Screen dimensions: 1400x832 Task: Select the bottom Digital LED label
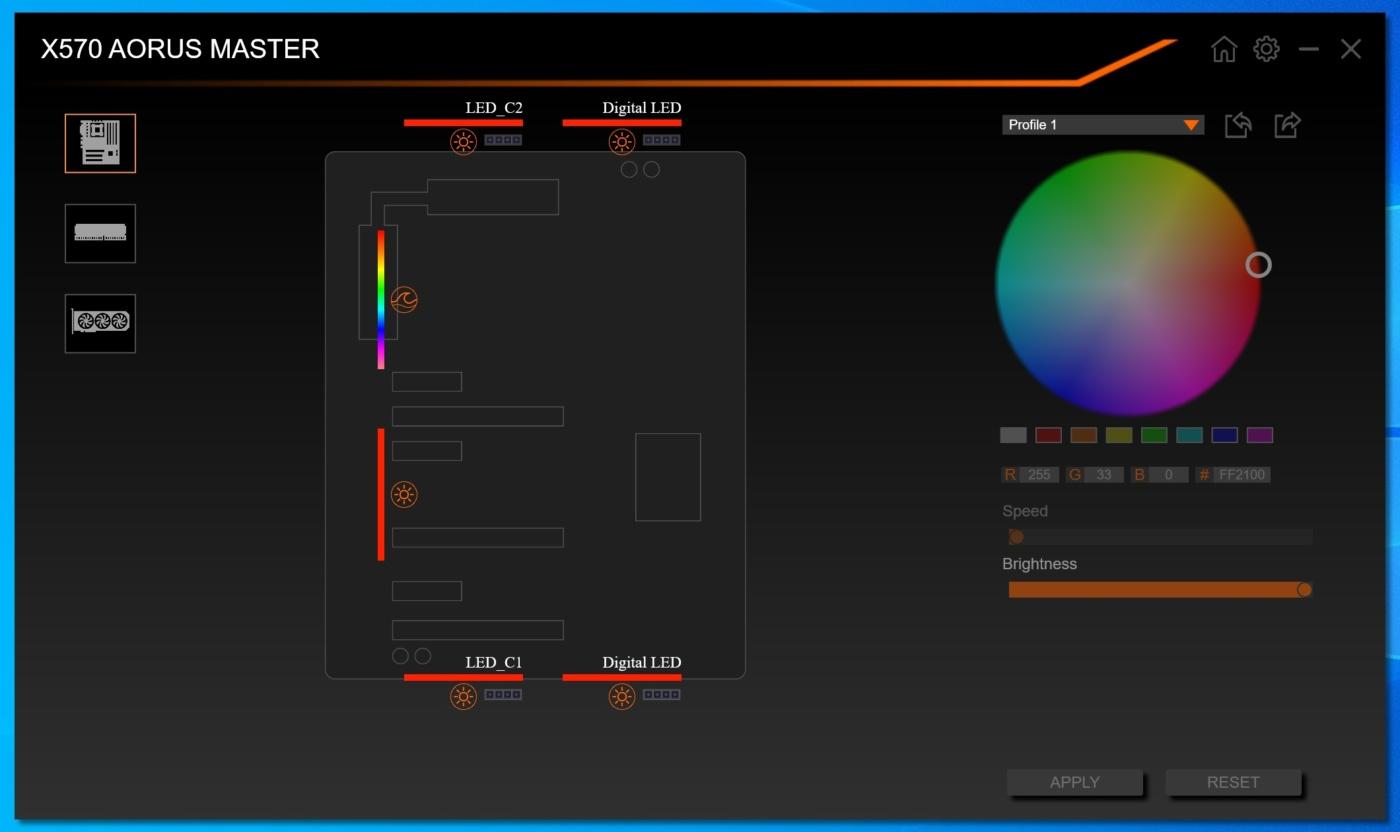[642, 662]
